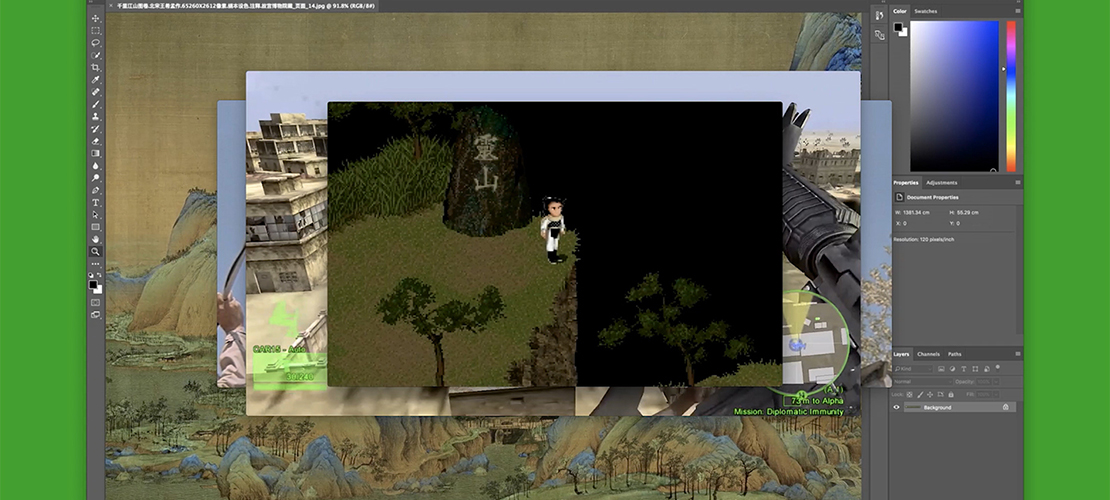The width and height of the screenshot is (1110, 500).
Task: Toggle lock all padlock icon
Action: click(949, 394)
